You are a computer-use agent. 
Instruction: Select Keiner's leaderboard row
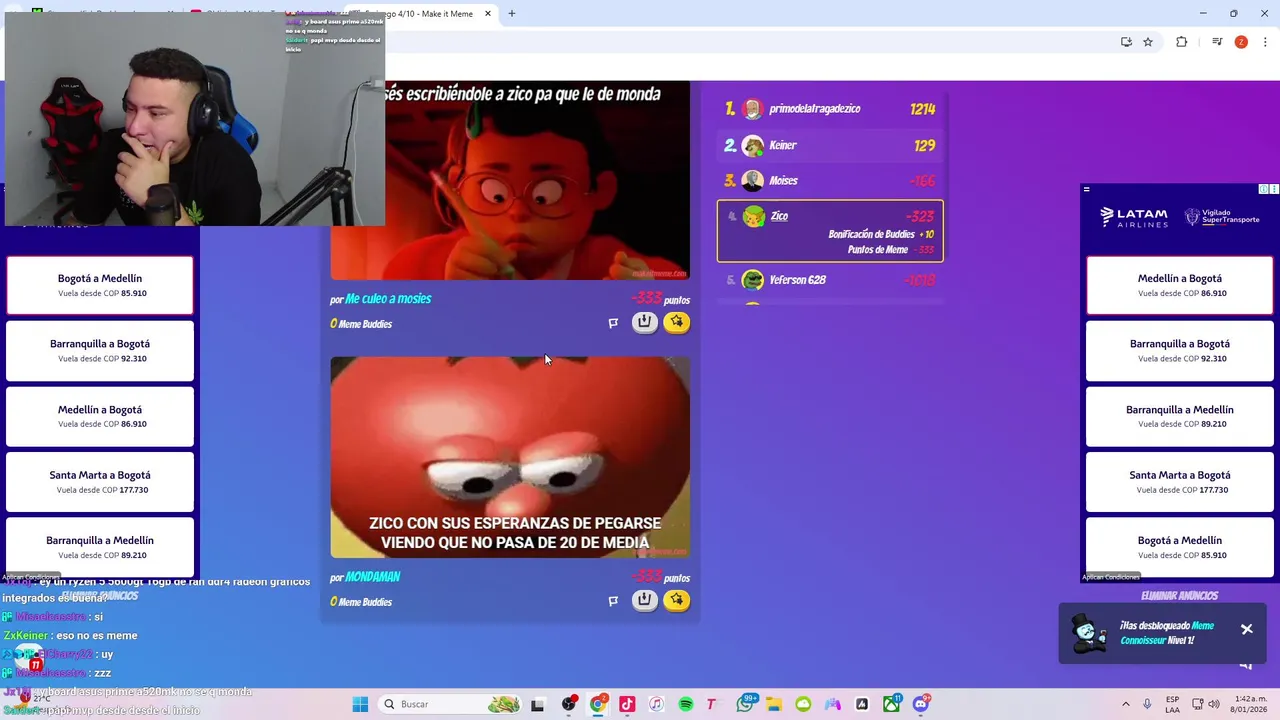[x=830, y=145]
